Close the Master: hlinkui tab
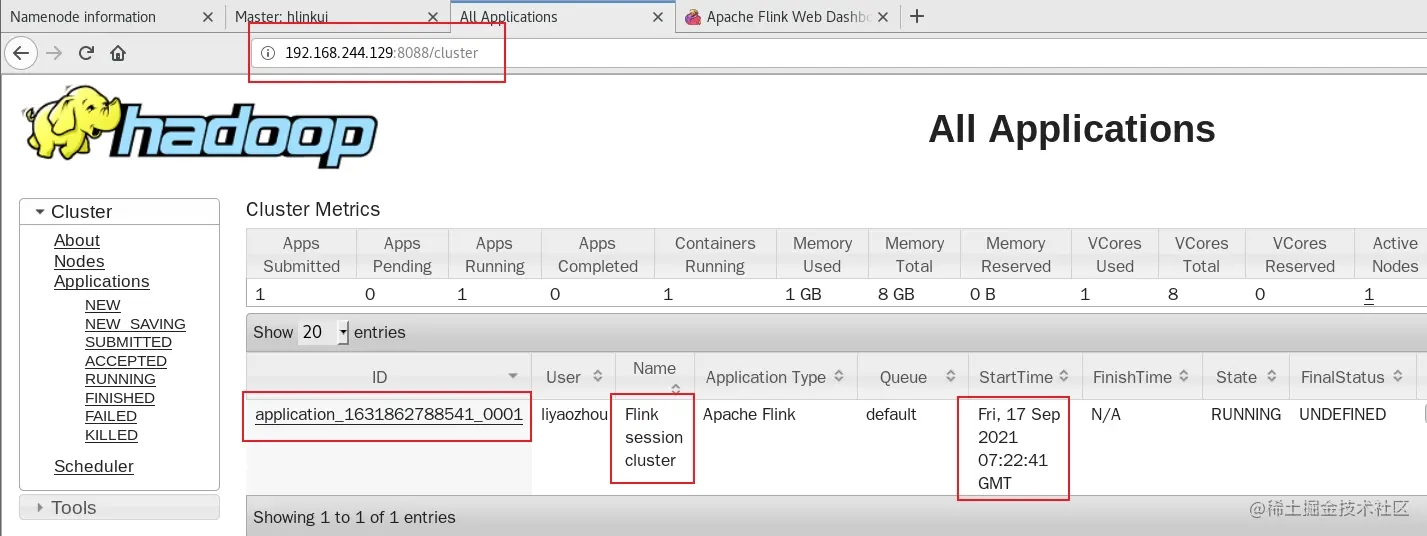 433,17
